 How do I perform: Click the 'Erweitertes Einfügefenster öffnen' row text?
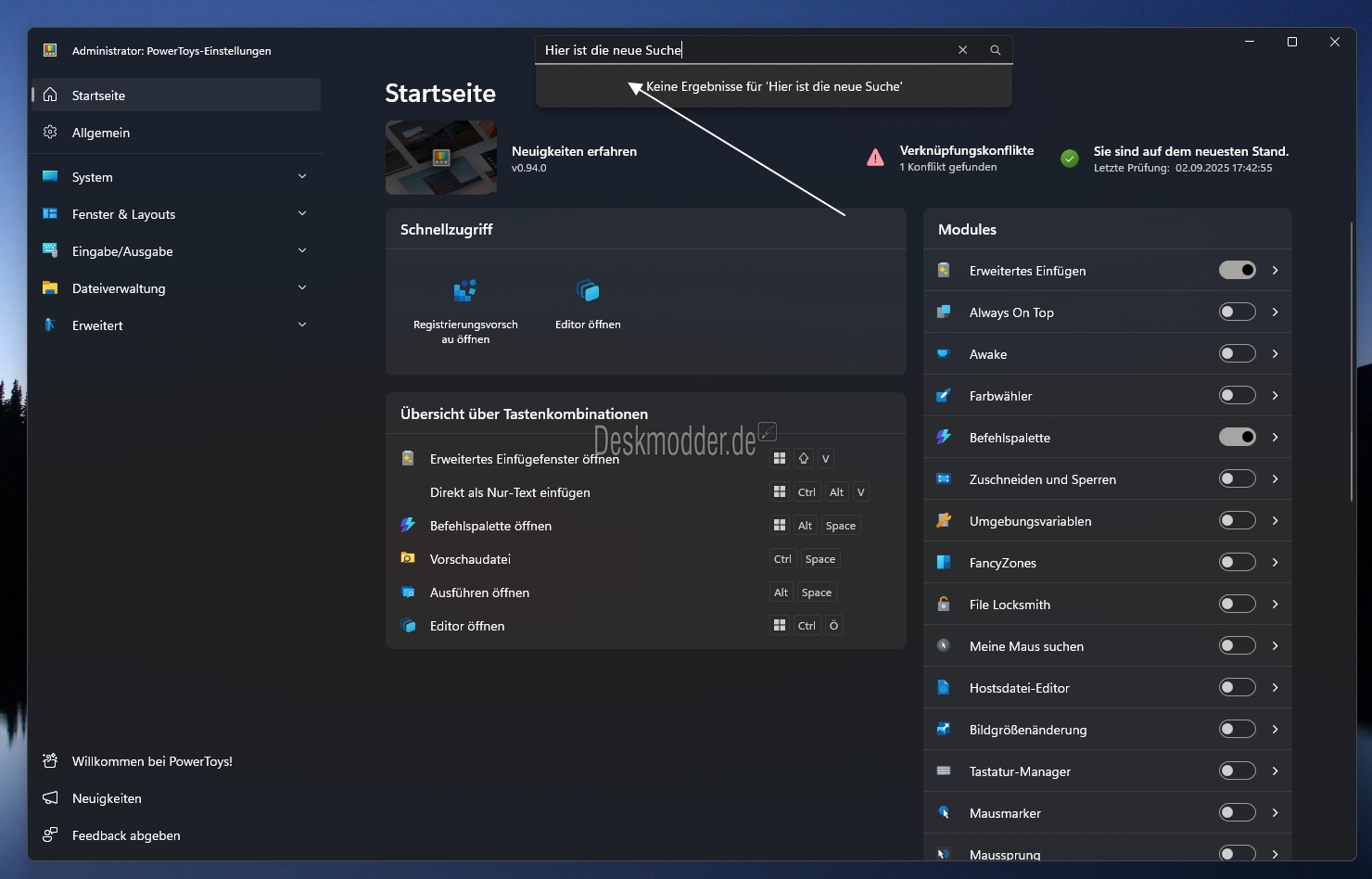(x=525, y=459)
